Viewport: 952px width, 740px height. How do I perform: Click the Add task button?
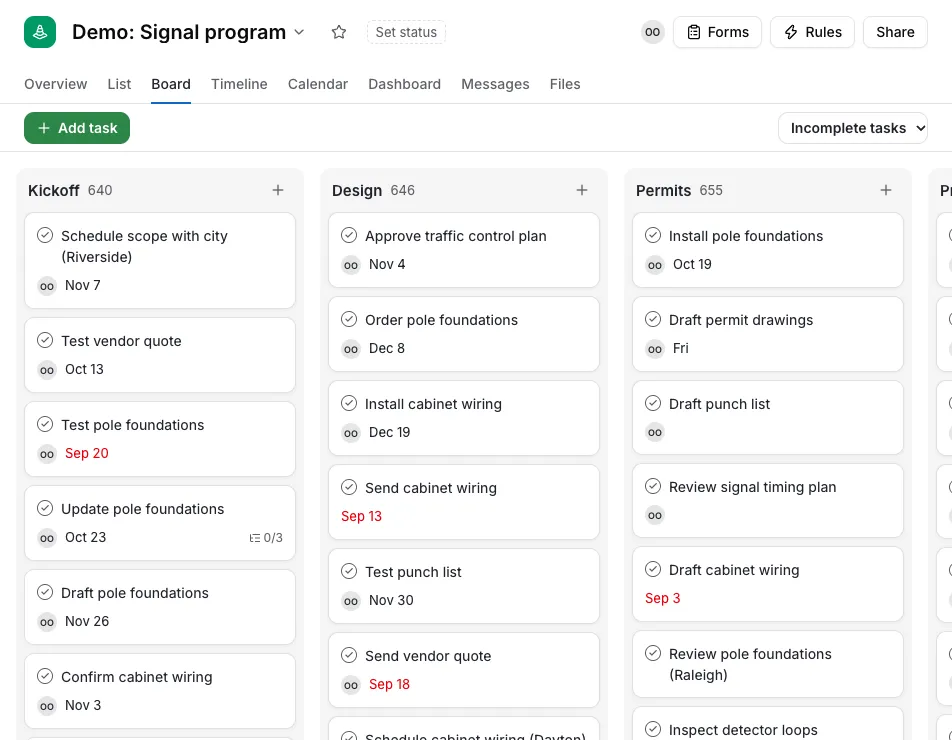[77, 128]
